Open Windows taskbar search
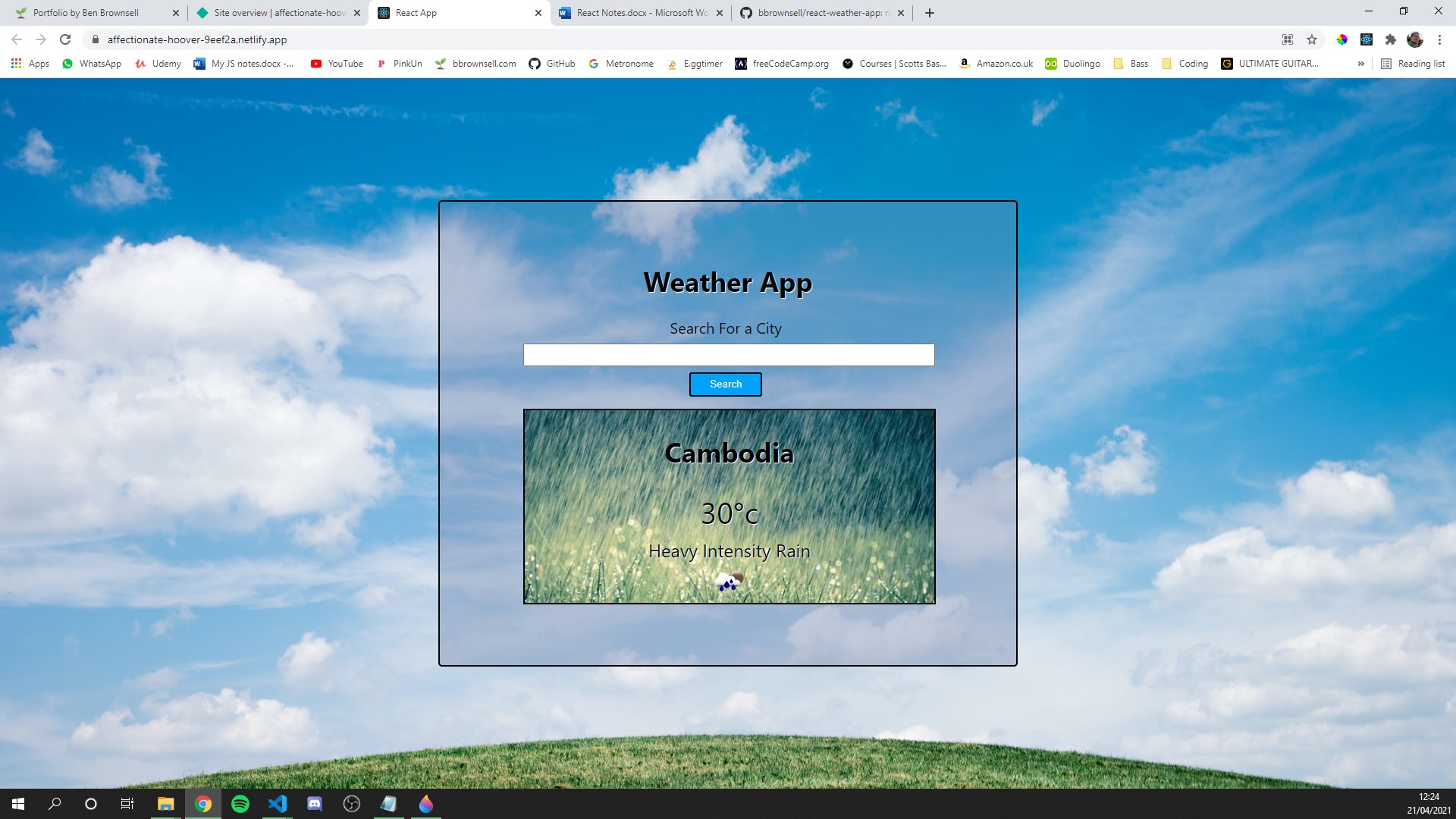 coord(55,804)
